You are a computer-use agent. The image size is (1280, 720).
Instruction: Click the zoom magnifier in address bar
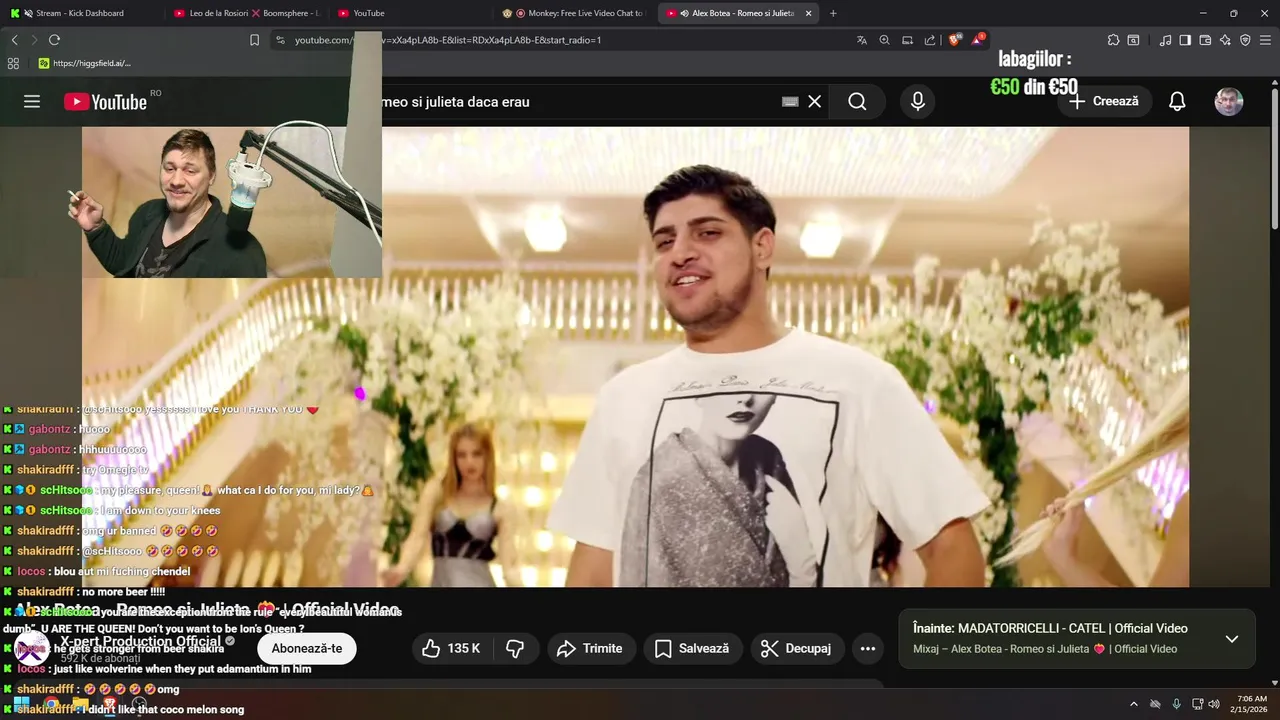884,40
